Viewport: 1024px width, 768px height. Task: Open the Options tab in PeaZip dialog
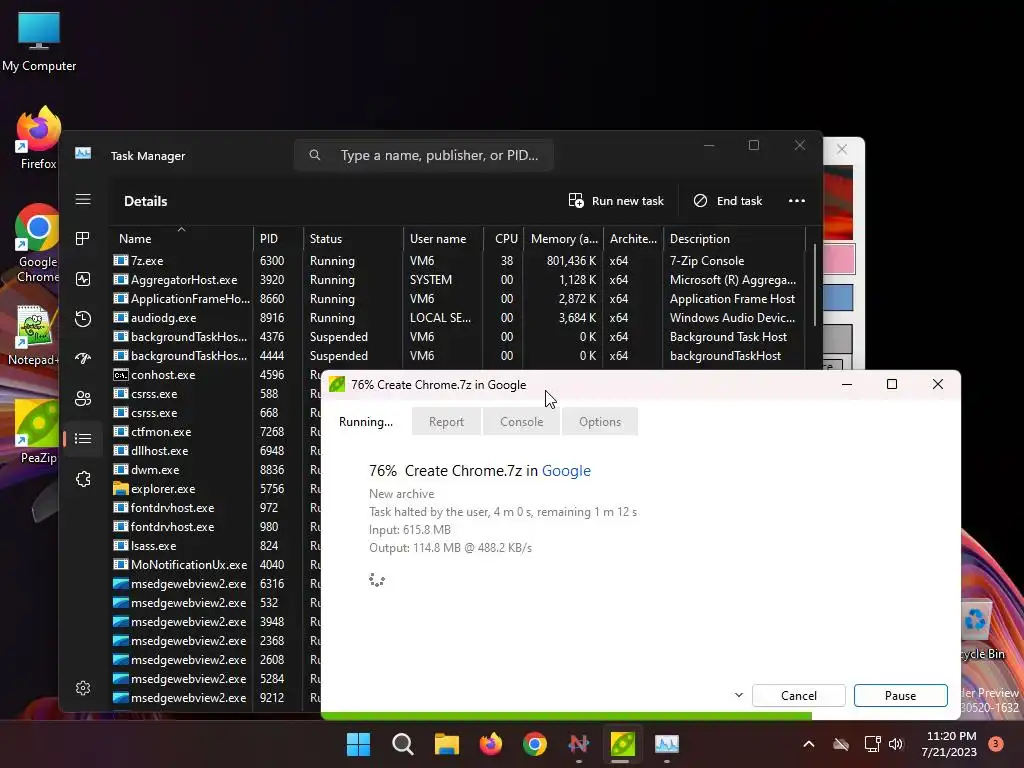[x=600, y=422]
